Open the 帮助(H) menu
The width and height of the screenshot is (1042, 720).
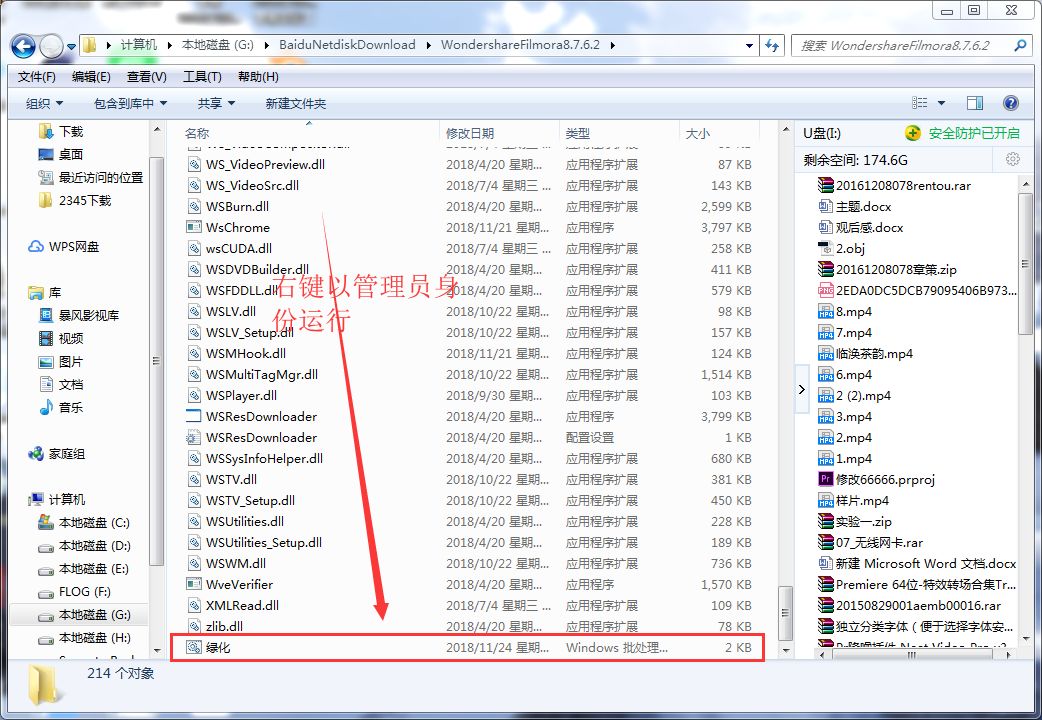pos(258,77)
